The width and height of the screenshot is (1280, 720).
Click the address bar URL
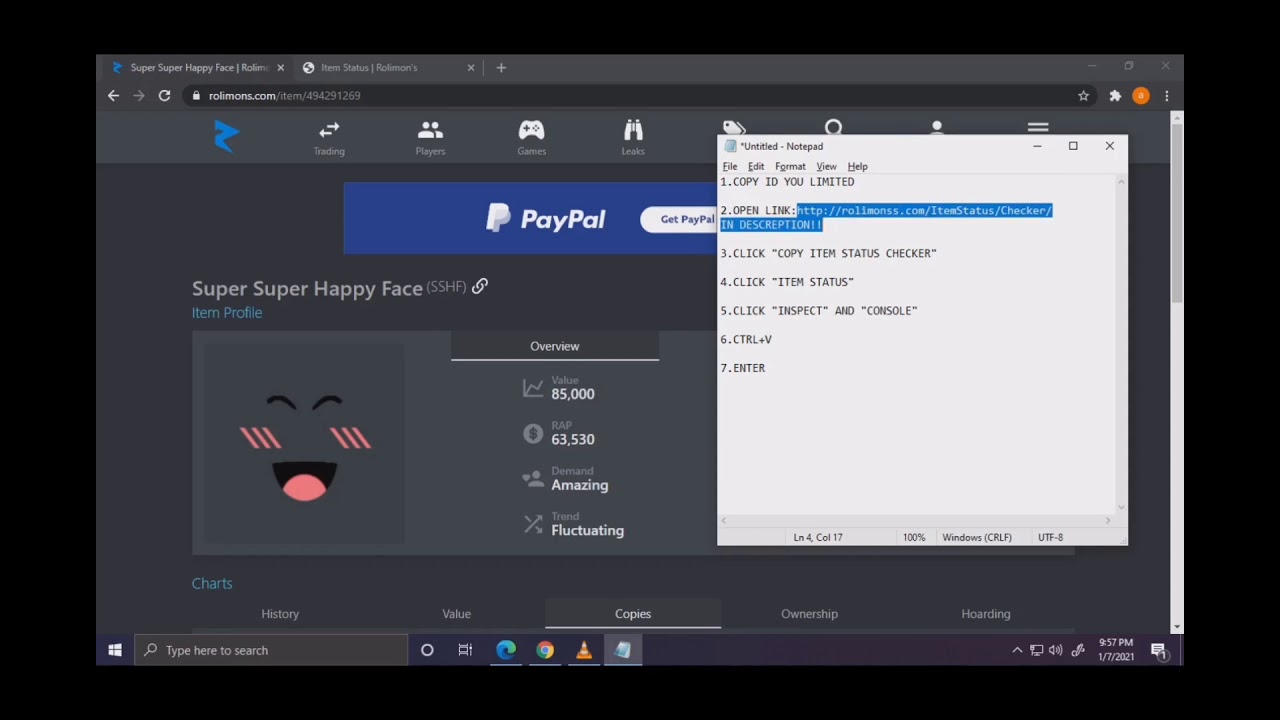(285, 96)
